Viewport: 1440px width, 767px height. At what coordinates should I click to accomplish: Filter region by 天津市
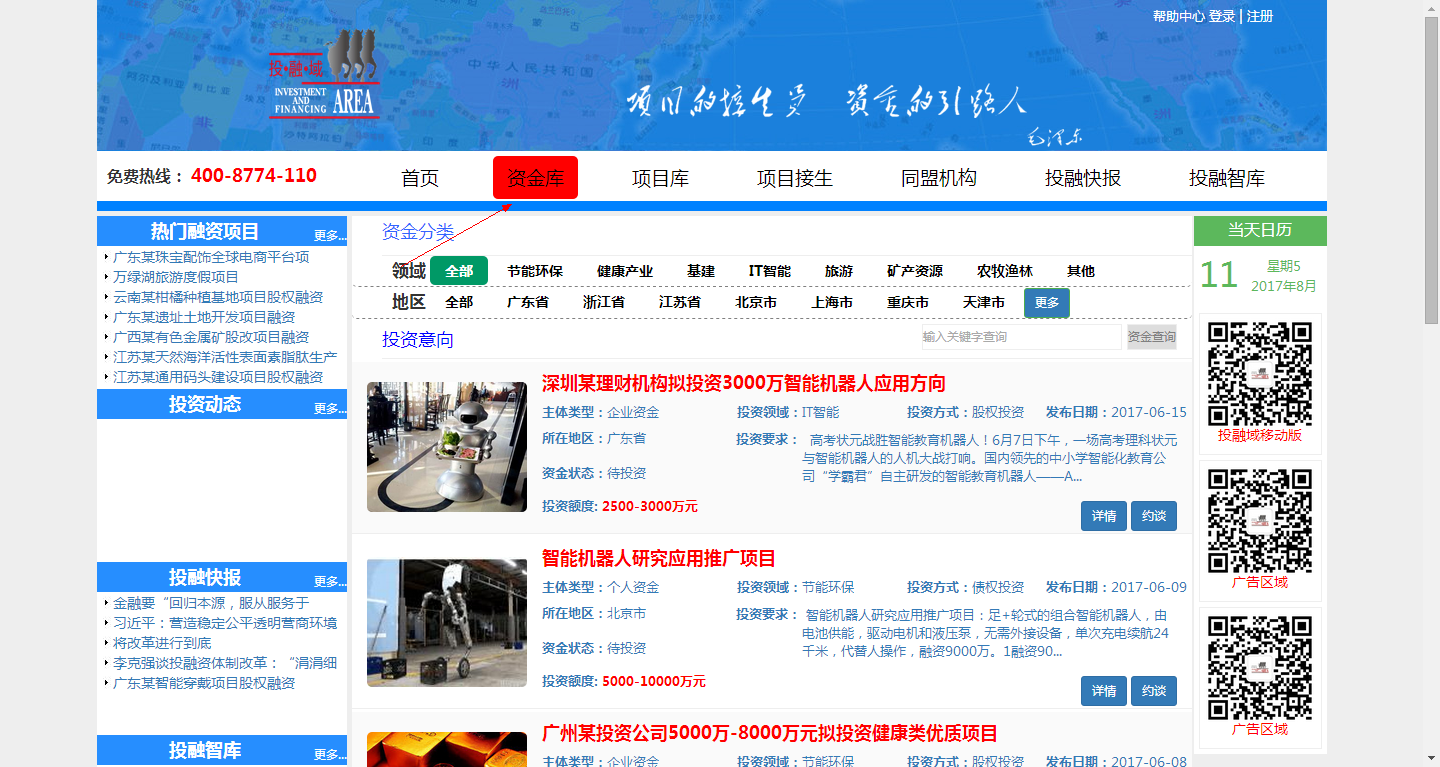[984, 302]
